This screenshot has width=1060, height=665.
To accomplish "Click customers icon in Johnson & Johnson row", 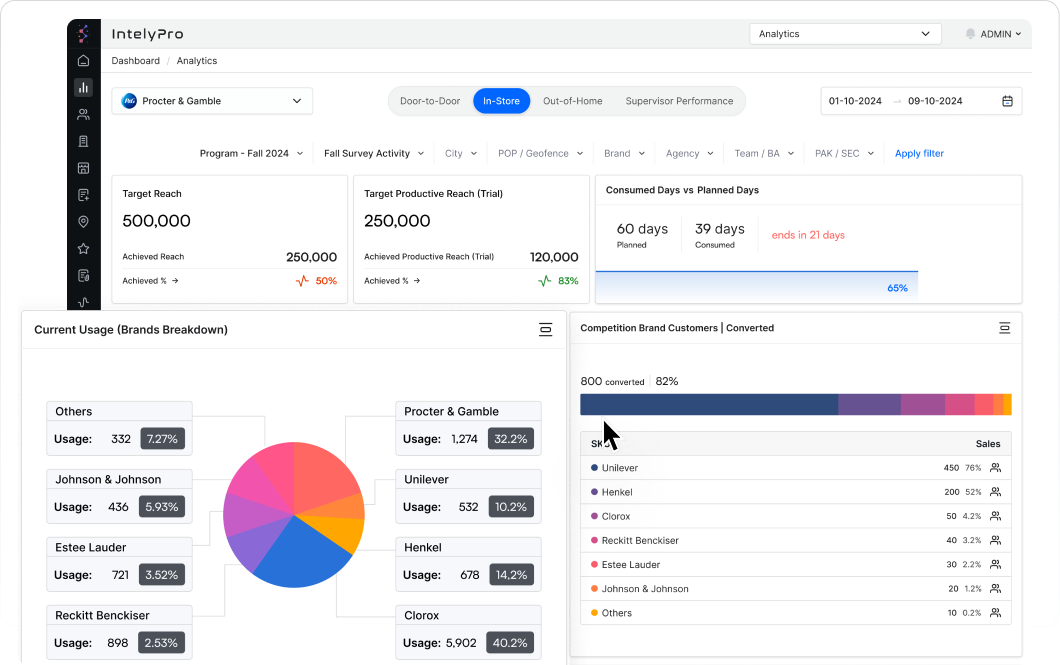I will click(995, 589).
